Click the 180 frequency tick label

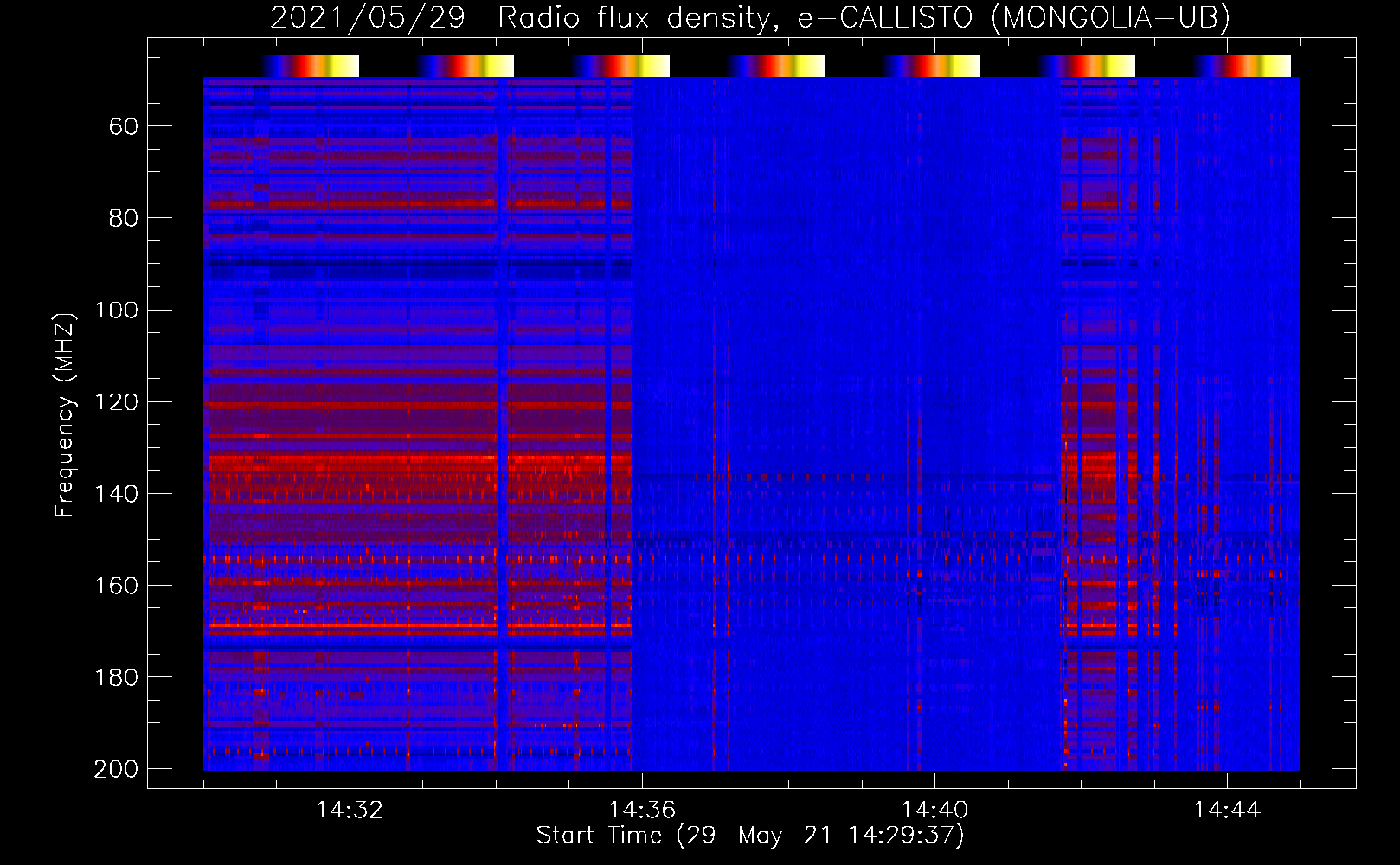(x=117, y=677)
